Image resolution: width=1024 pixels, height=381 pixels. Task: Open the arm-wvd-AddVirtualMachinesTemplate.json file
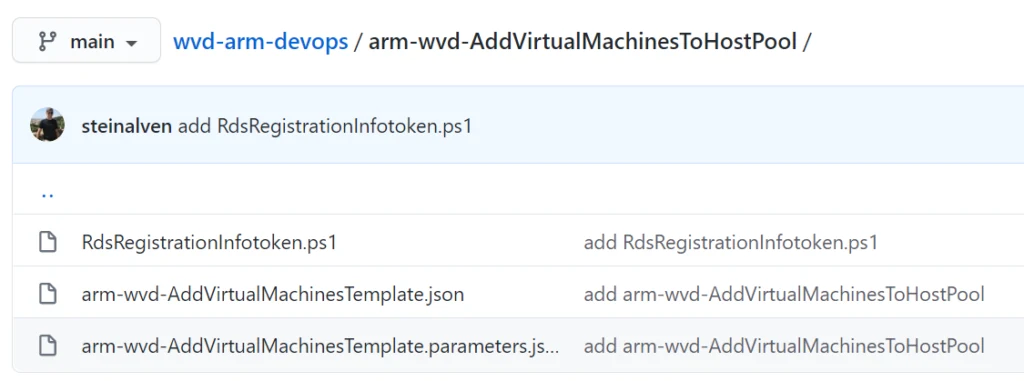point(273,294)
